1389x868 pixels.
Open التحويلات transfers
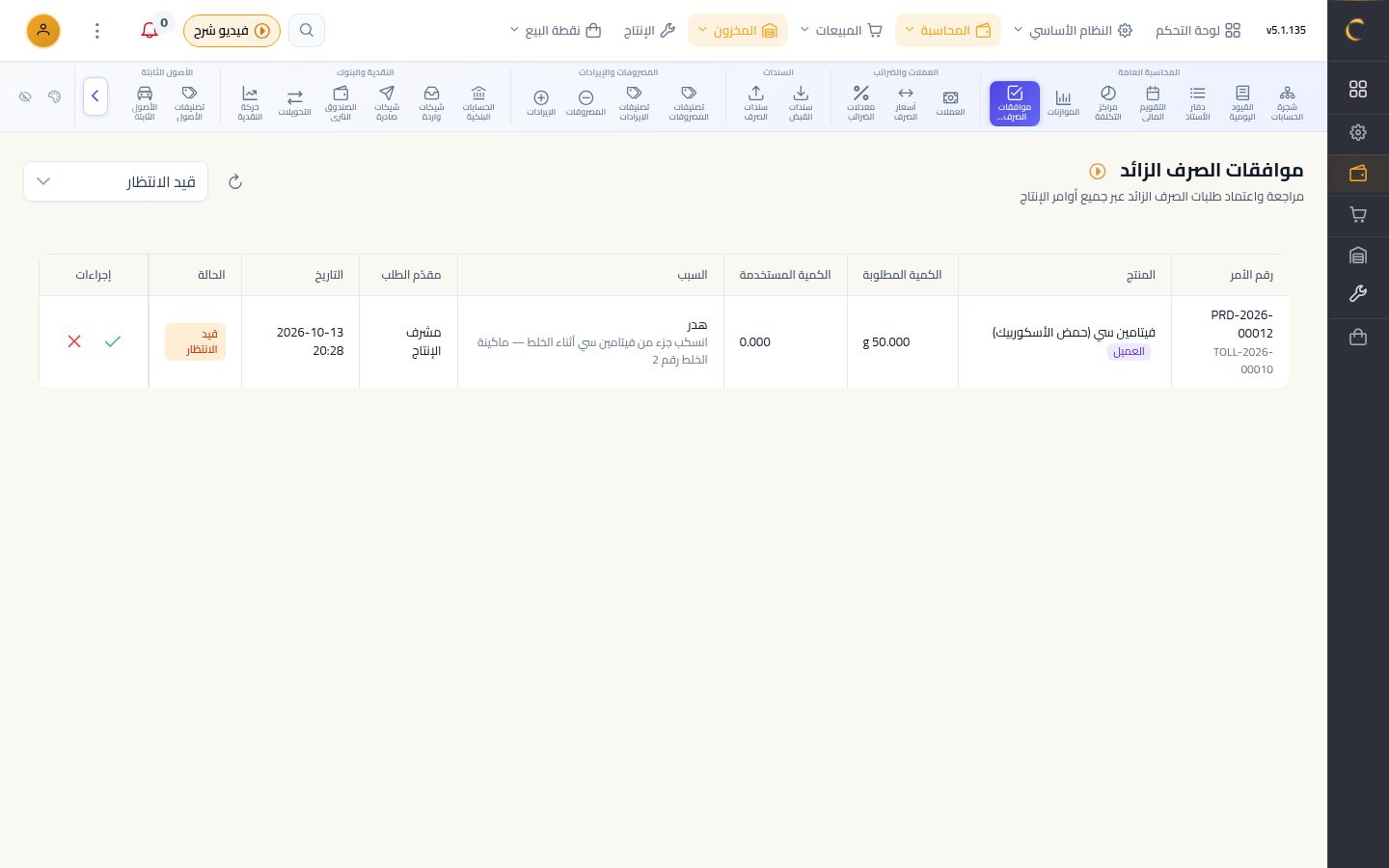tap(294, 103)
